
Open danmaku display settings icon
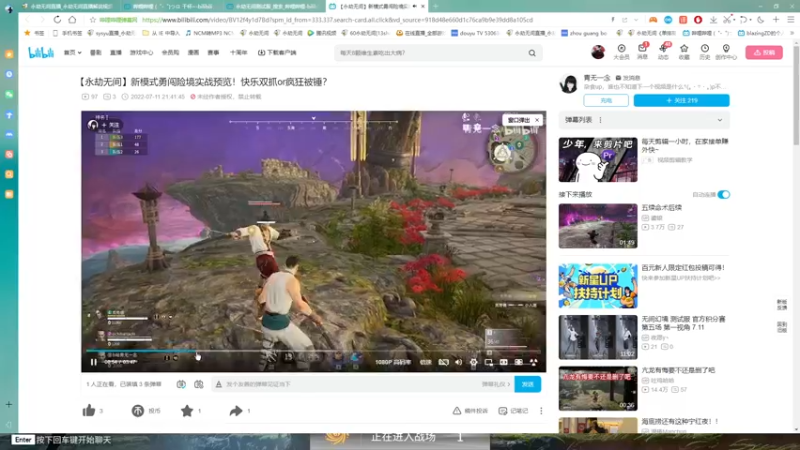[198, 384]
